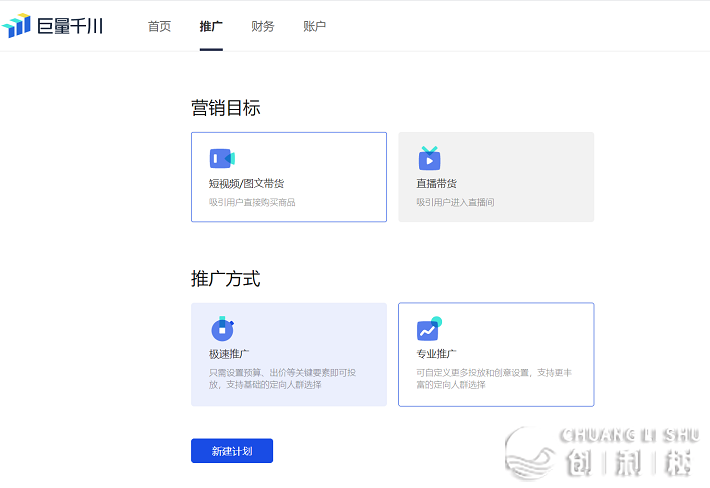This screenshot has height=488, width=710.
Task: Click the 专业推广 description text
Action: point(494,378)
